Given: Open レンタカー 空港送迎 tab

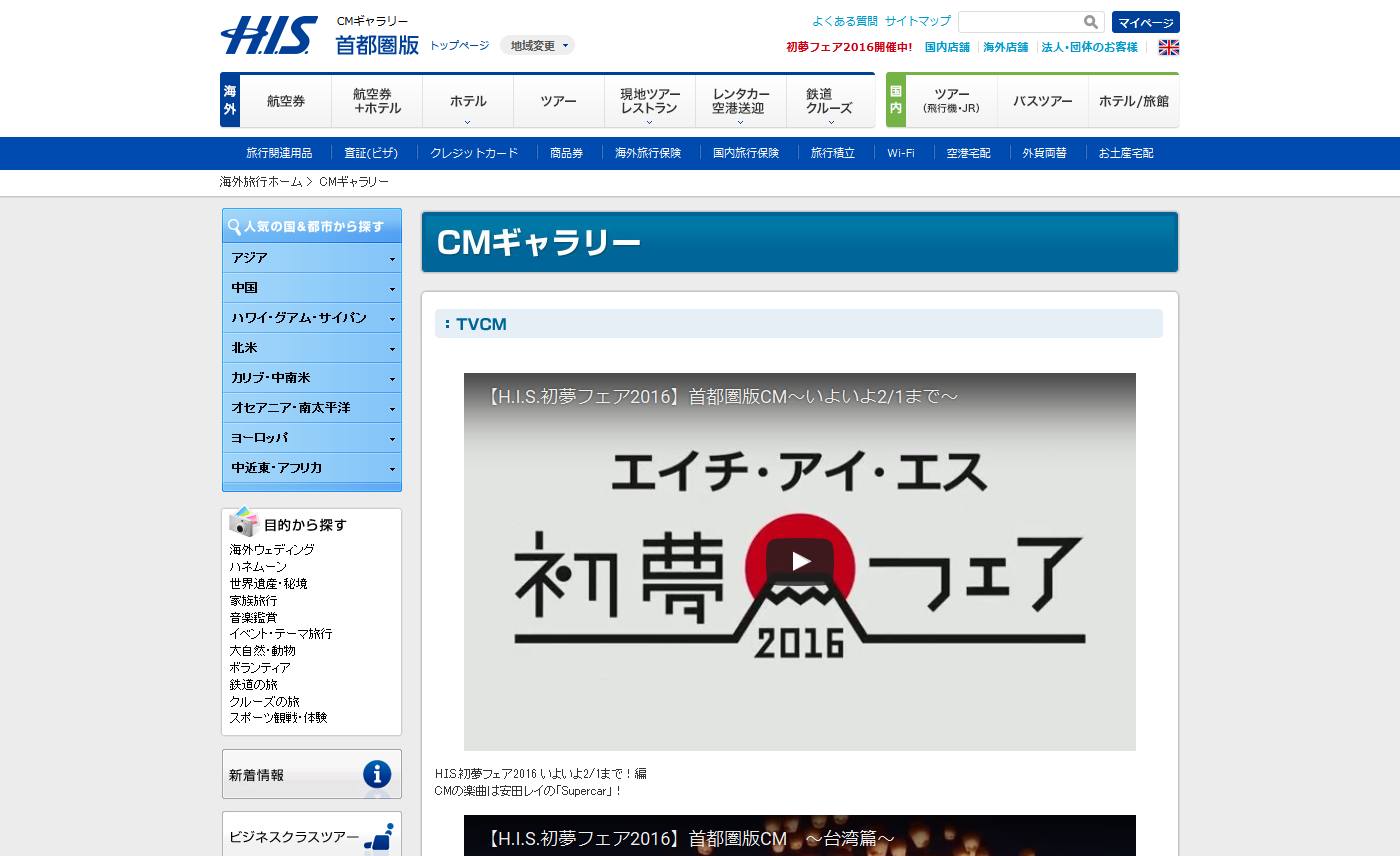Looking at the screenshot, I should coord(741,101).
